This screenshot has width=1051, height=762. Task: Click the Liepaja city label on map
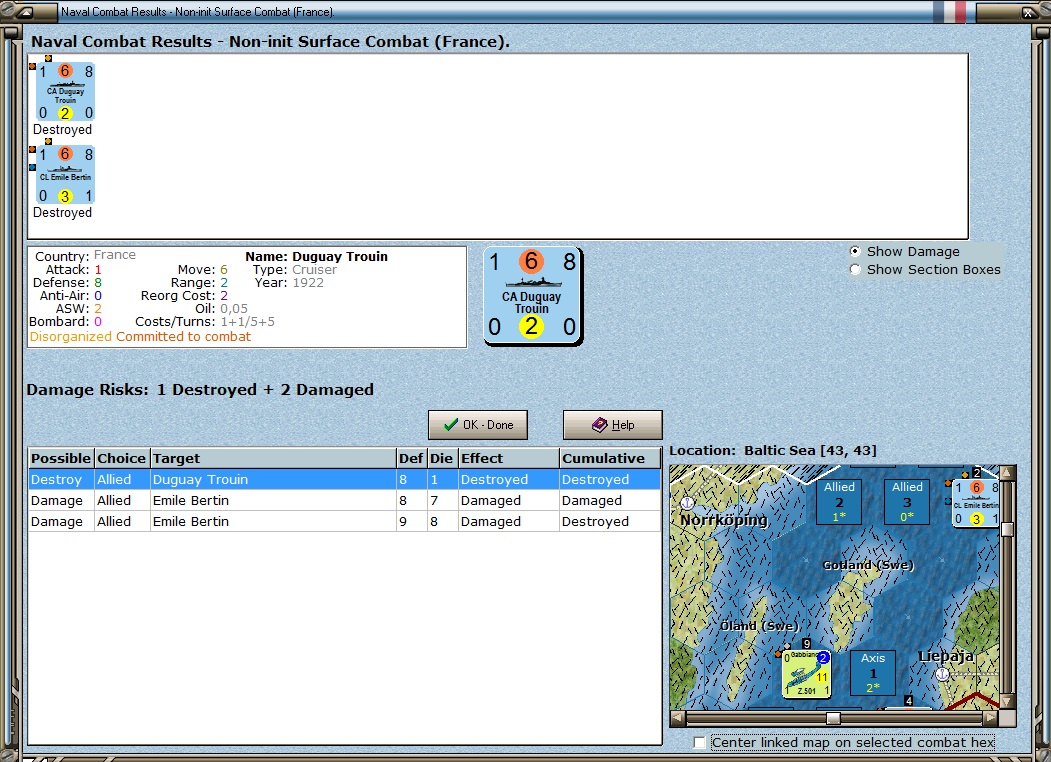(x=946, y=656)
